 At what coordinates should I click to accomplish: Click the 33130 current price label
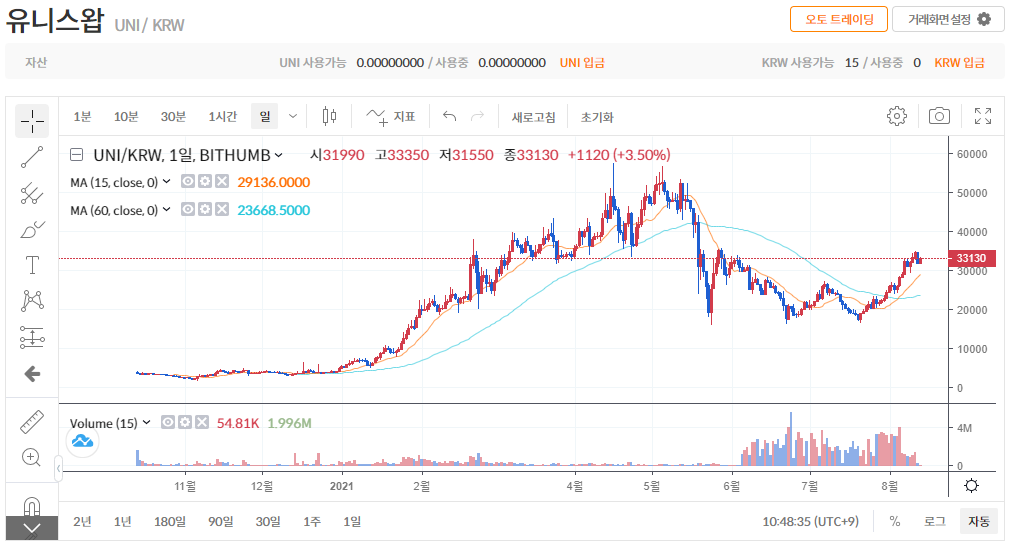[971, 258]
